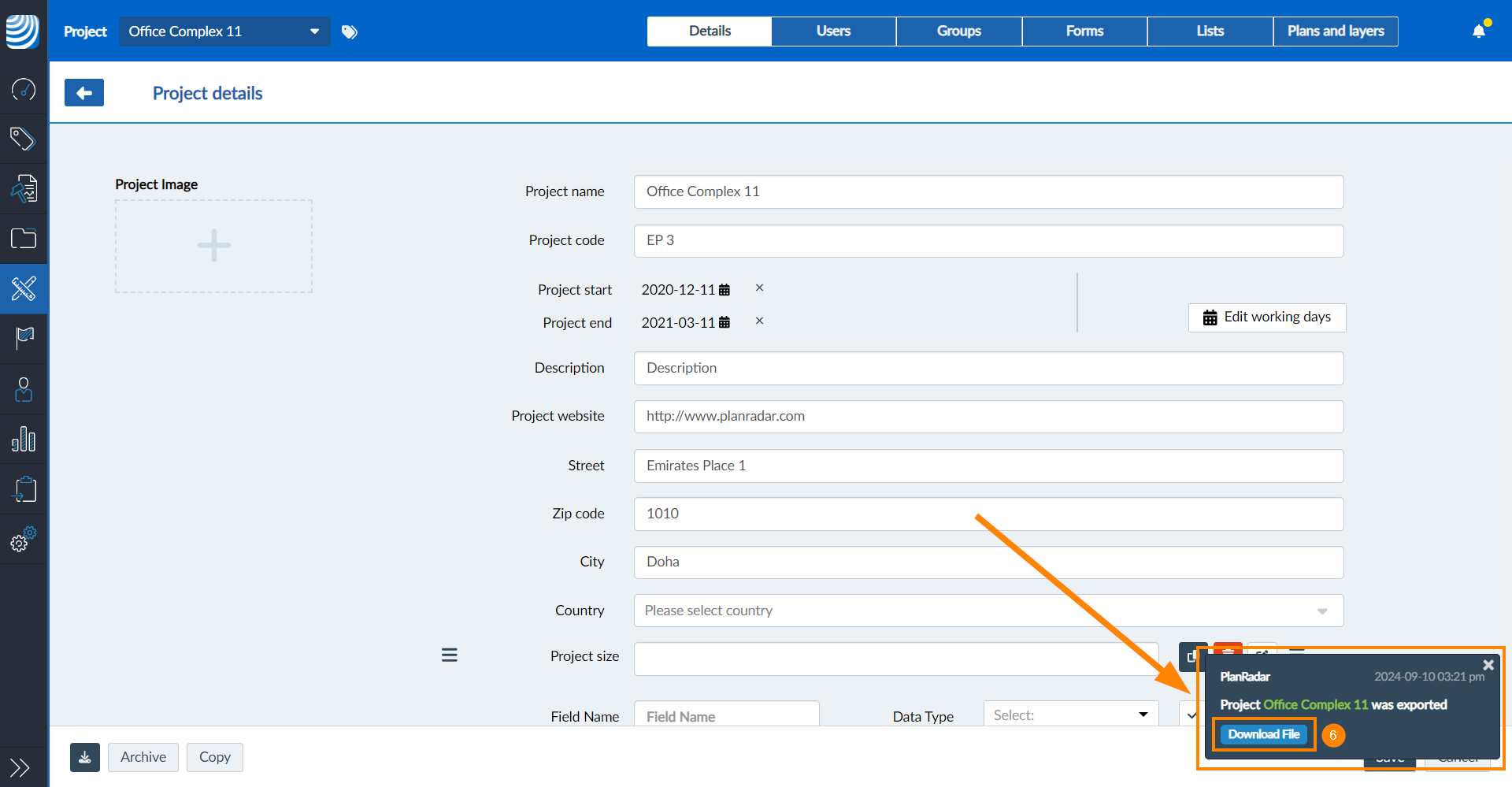Image resolution: width=1512 pixels, height=787 pixels.
Task: Switch to the Users tab
Action: (x=834, y=32)
